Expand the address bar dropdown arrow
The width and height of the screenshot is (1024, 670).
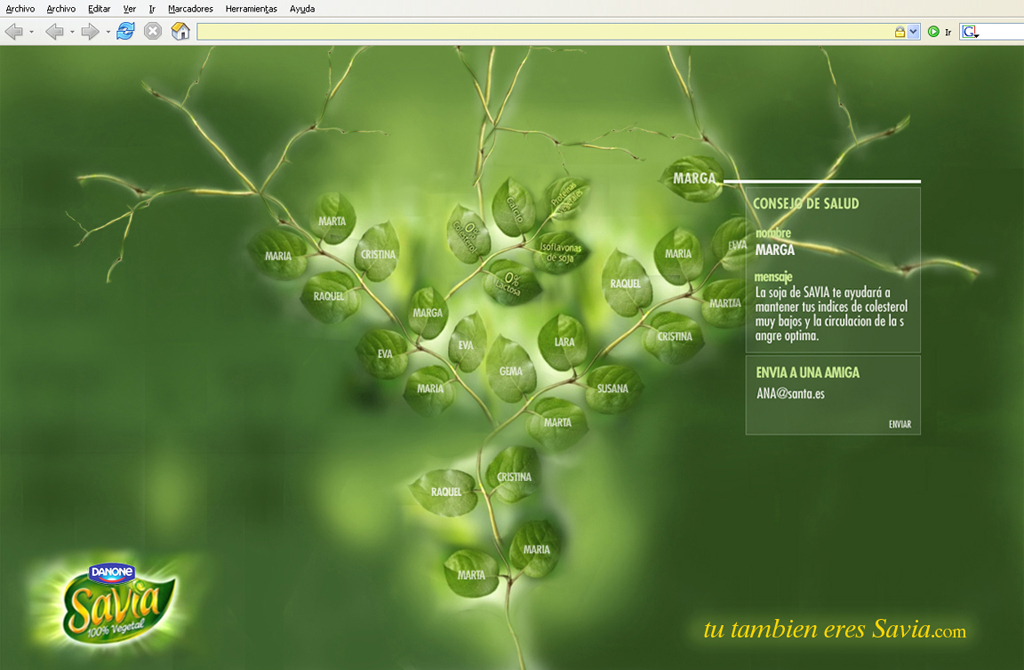pyautogui.click(x=913, y=32)
